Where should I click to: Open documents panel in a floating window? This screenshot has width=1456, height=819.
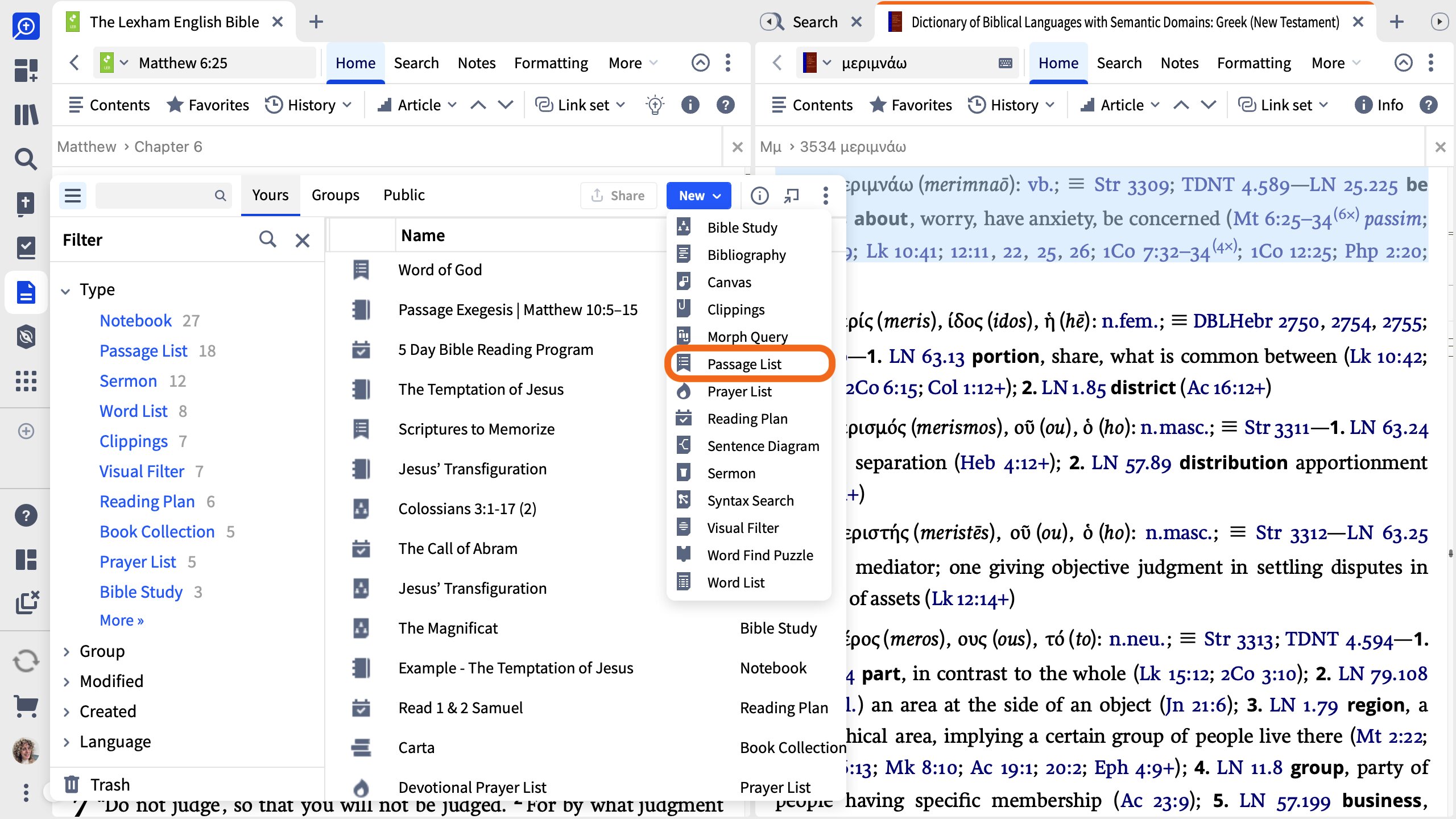[792, 196]
